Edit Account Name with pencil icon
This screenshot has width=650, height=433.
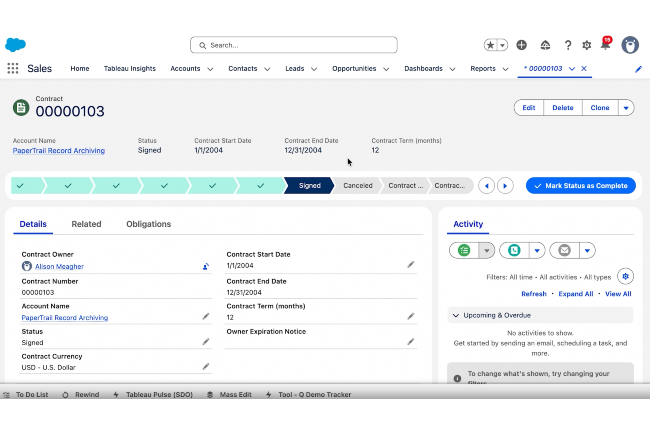click(x=206, y=317)
